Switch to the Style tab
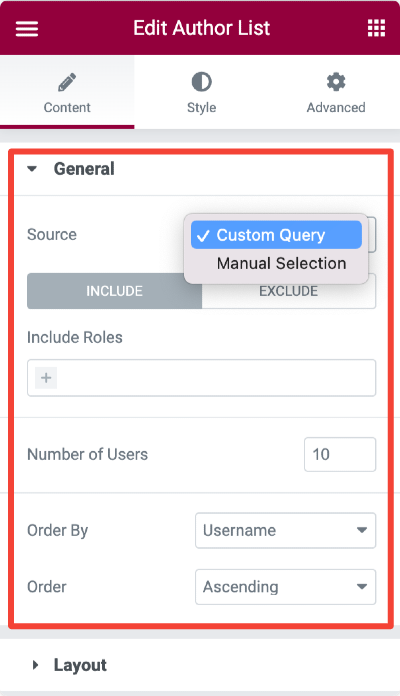The image size is (400, 696). (202, 92)
